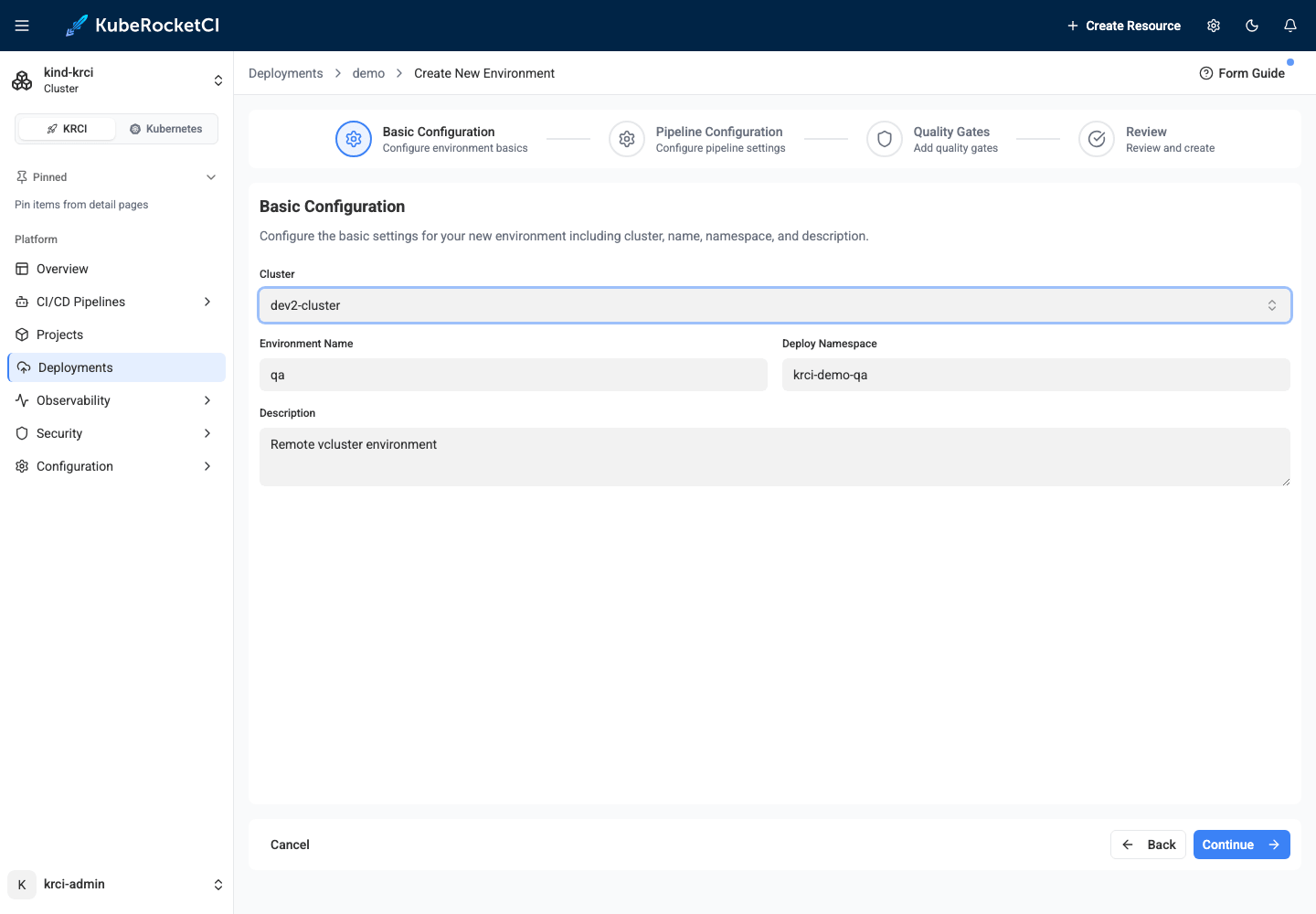Click Quality Gates step shield icon
Screen dimensions: 1316x914
coord(885,139)
